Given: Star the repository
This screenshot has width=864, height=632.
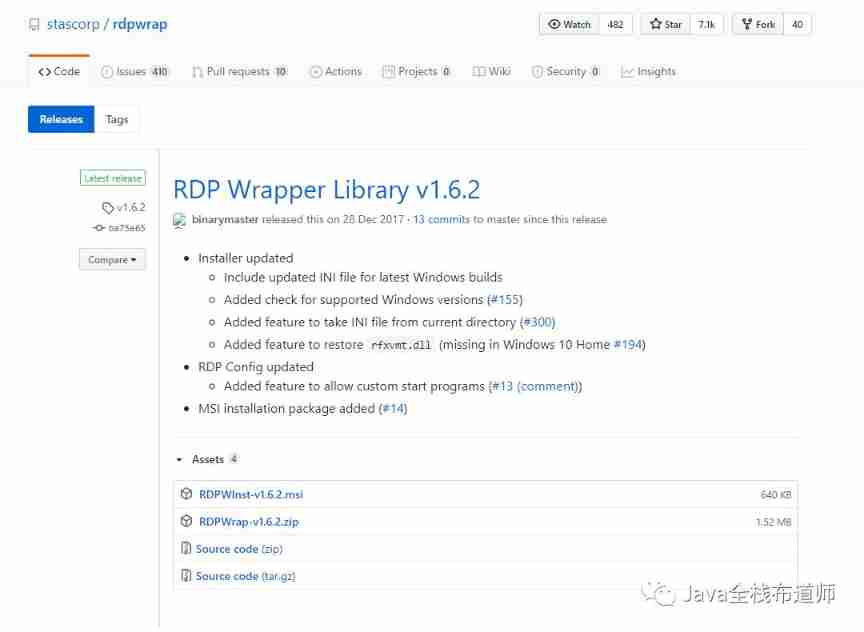Looking at the screenshot, I should (666, 24).
